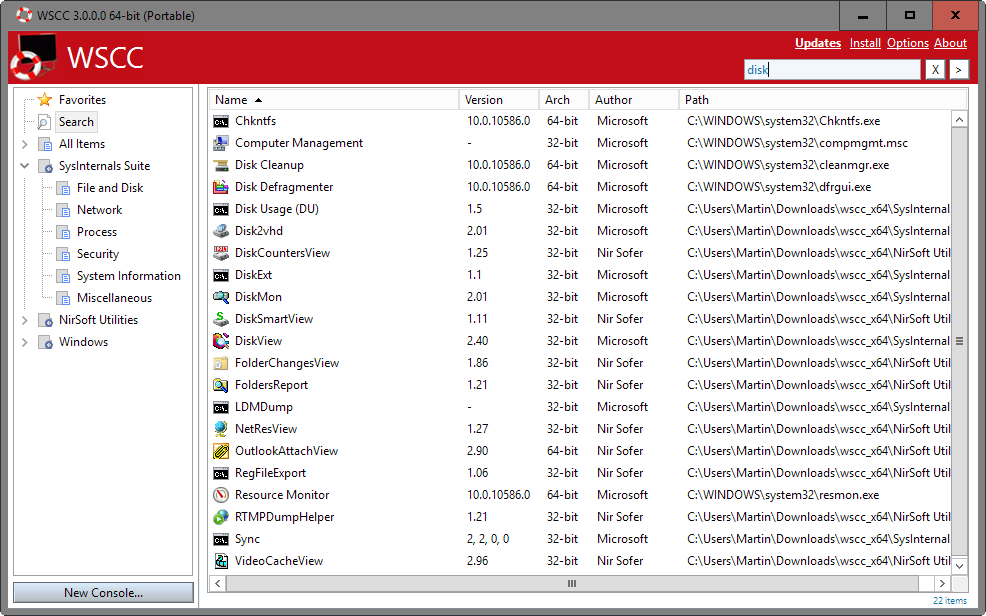986x616 pixels.
Task: Click the DiskExt console icon
Action: pos(221,275)
